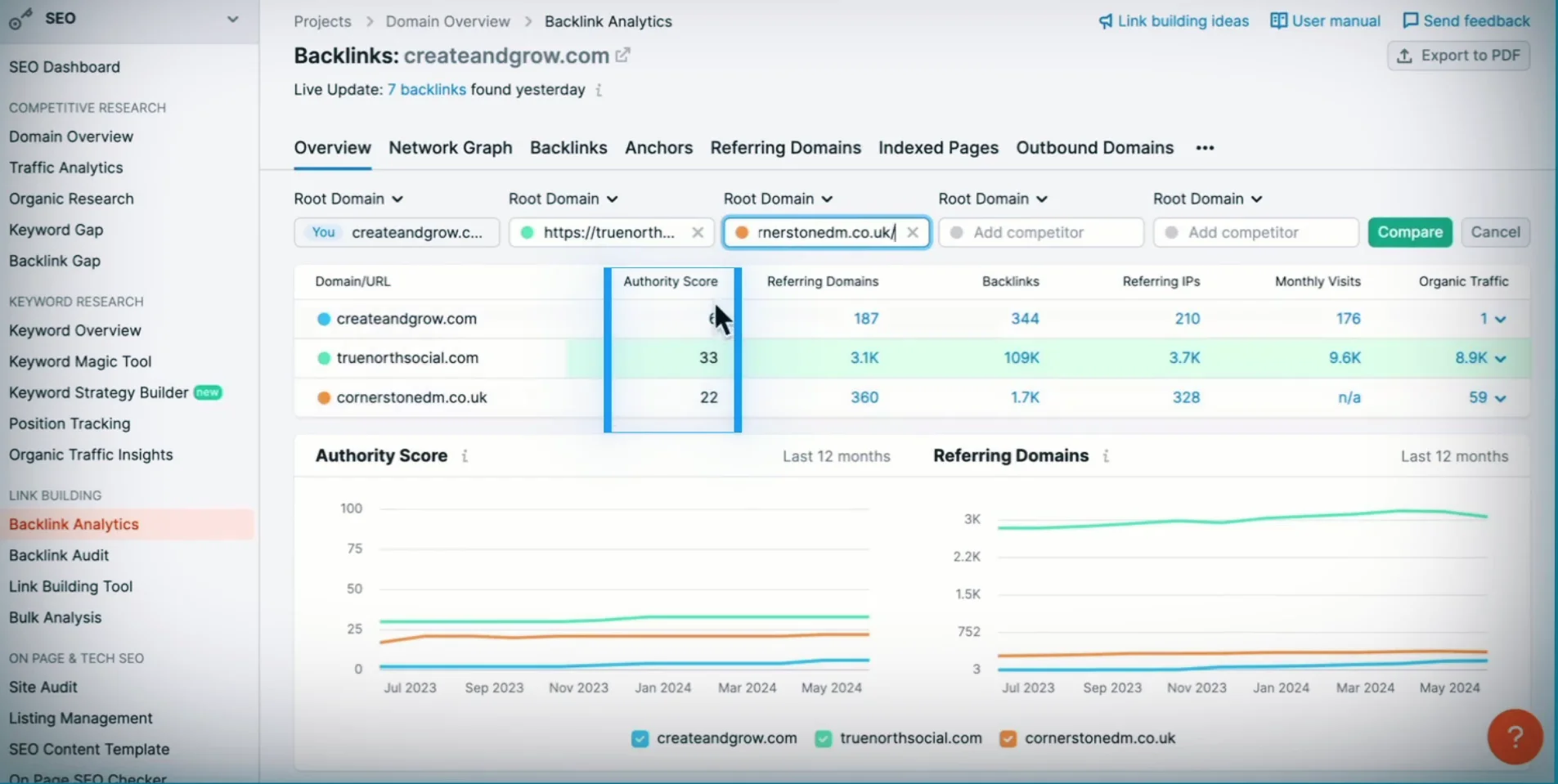Screen dimensions: 1558x784
Task: Clear cornerstonedm.co.uk field with its X icon
Action: pos(913,232)
